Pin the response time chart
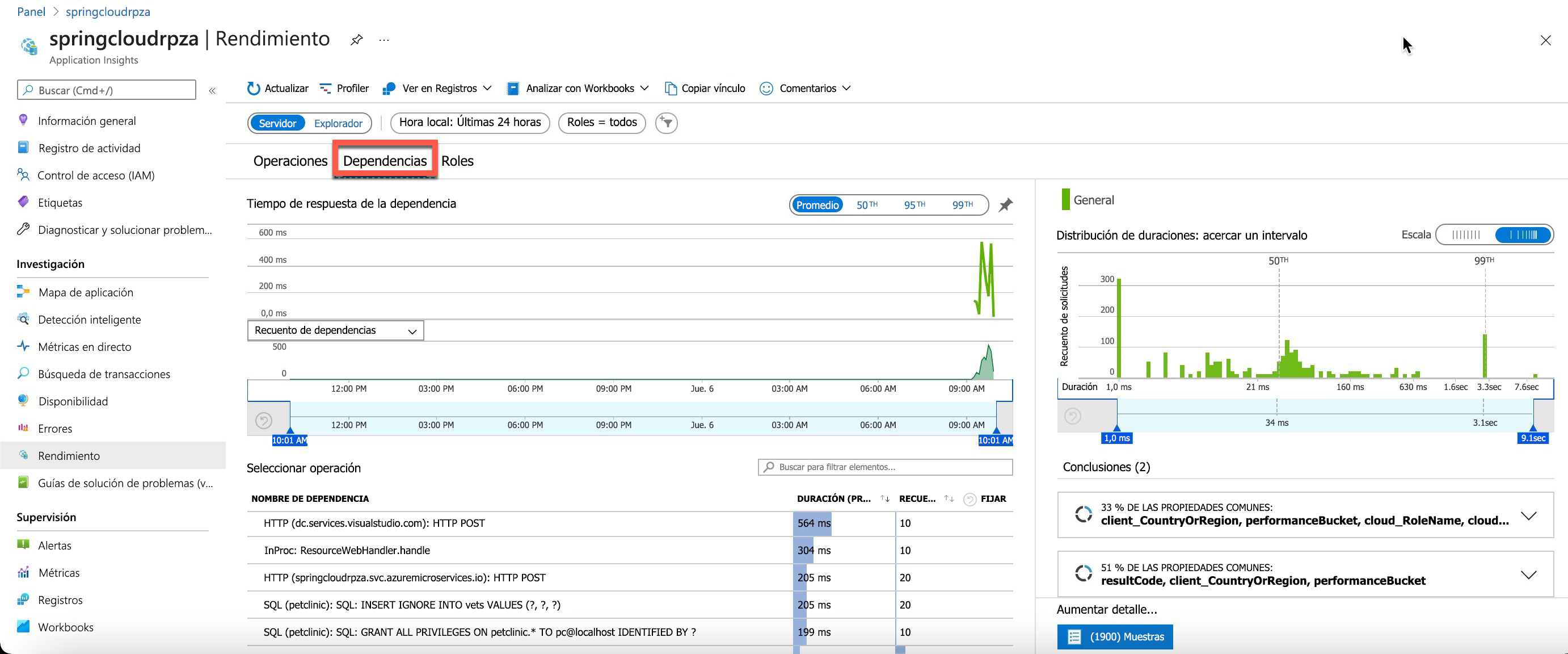 point(1006,205)
